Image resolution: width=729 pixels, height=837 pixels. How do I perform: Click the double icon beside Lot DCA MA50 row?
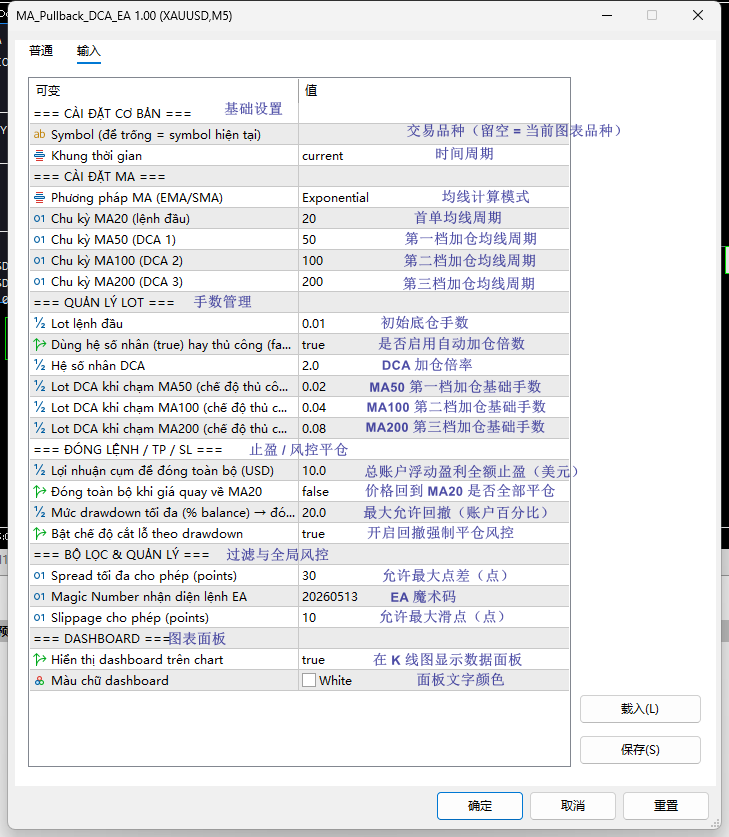39,386
